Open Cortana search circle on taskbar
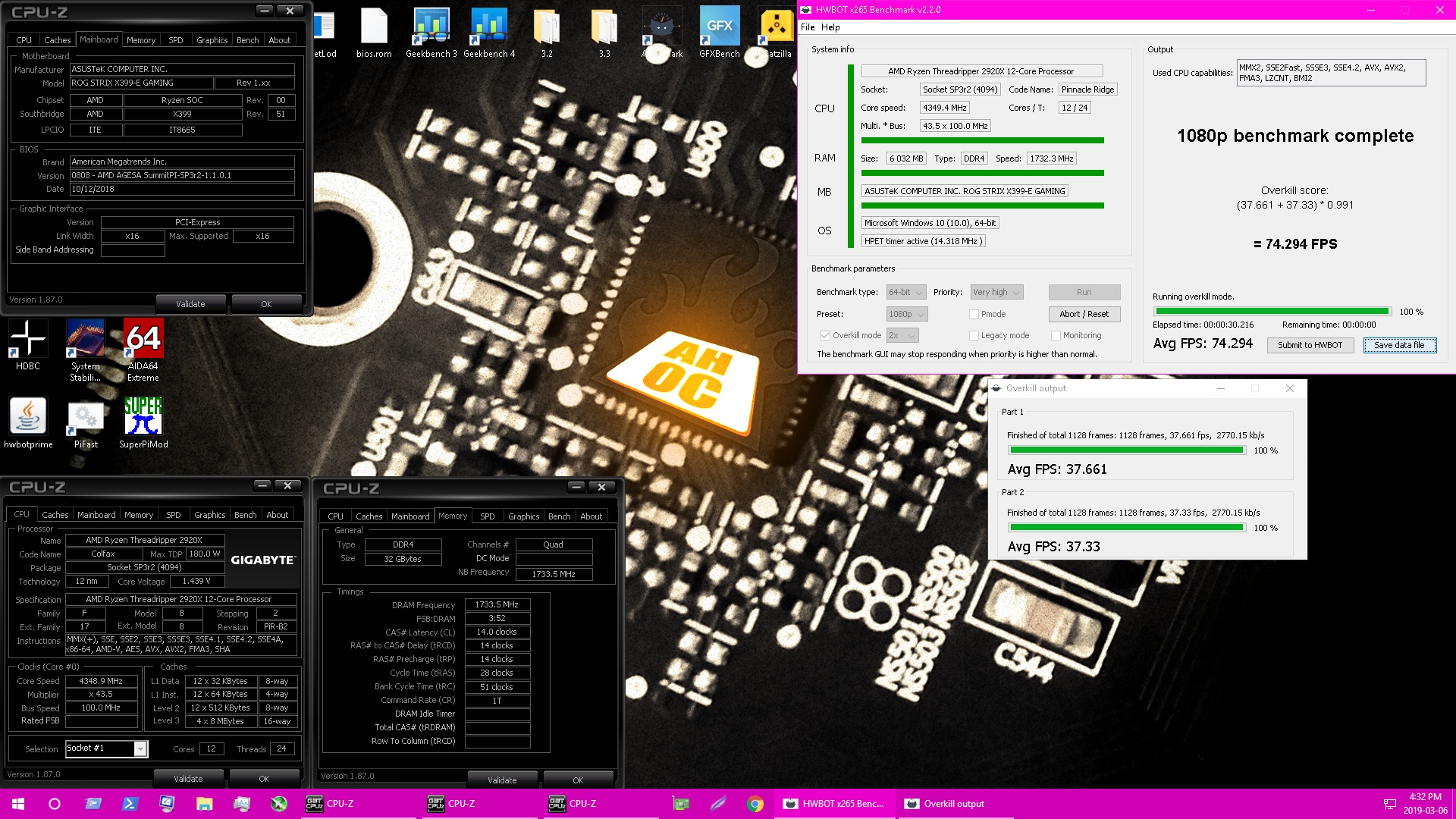This screenshot has height=819, width=1456. pyautogui.click(x=55, y=804)
